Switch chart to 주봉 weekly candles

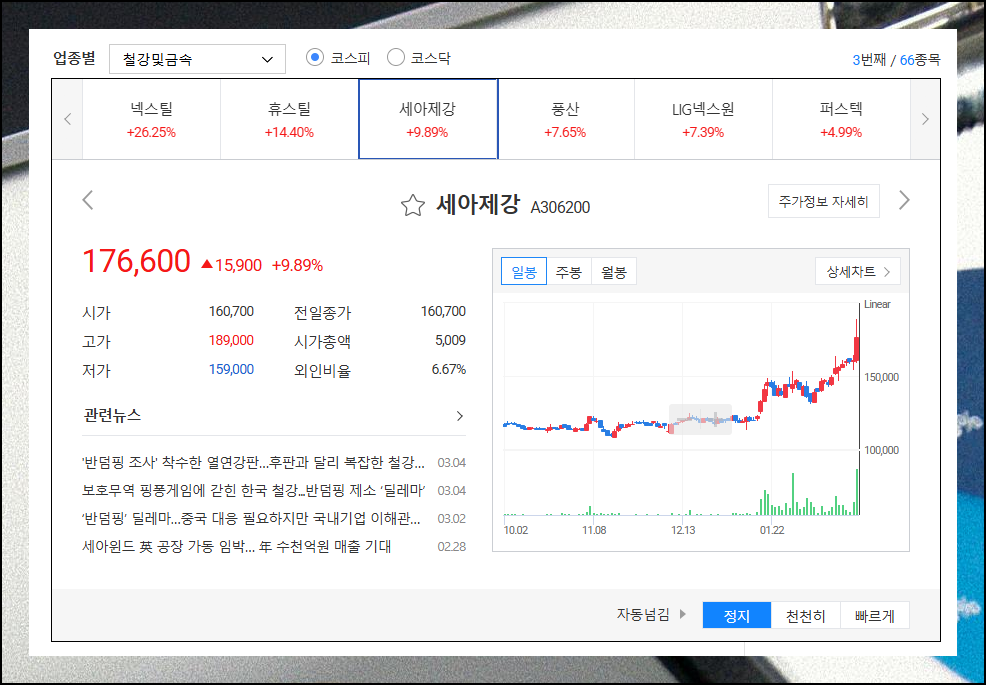(x=569, y=272)
